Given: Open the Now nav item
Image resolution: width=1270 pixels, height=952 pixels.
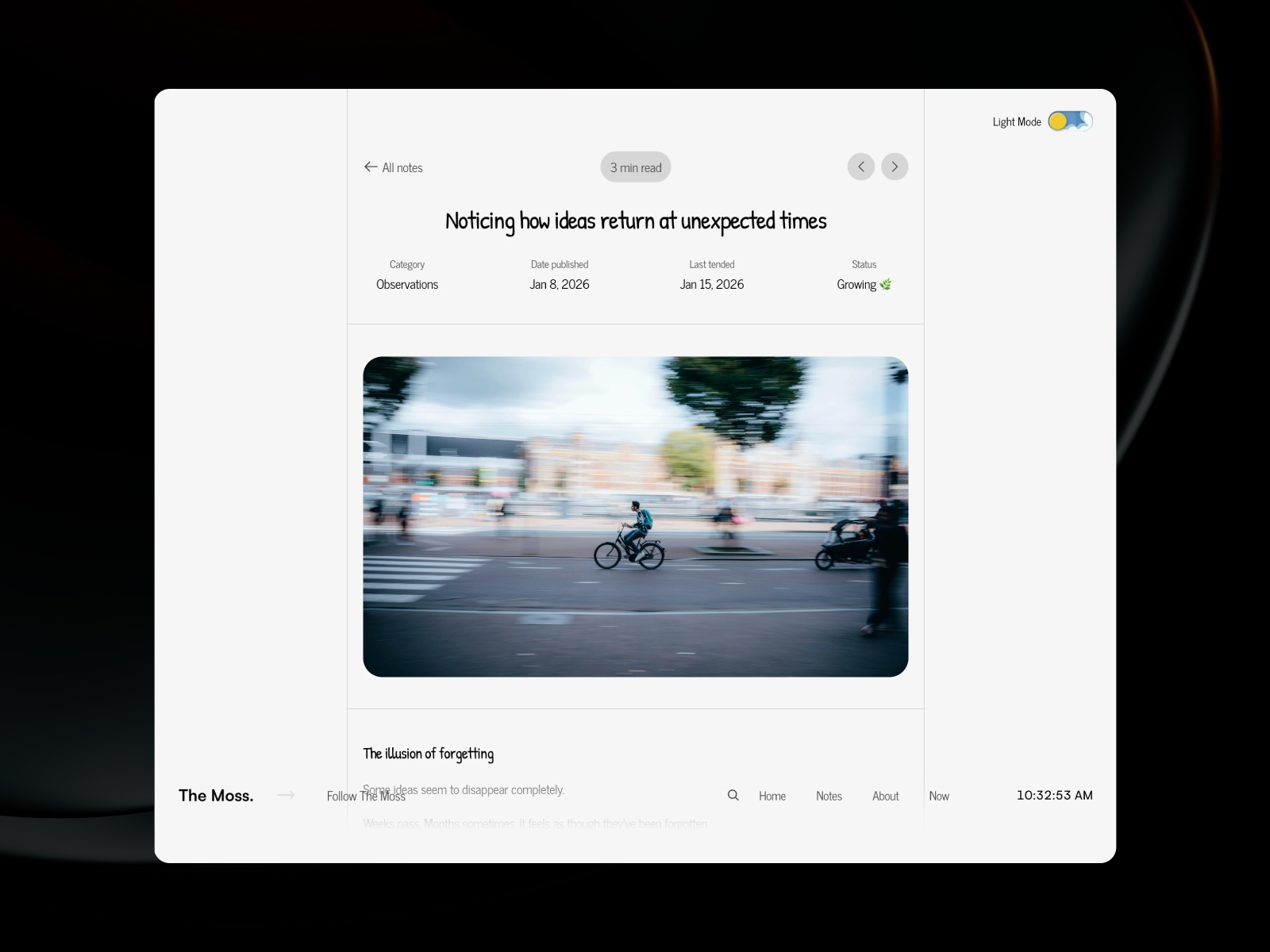Looking at the screenshot, I should tap(939, 796).
